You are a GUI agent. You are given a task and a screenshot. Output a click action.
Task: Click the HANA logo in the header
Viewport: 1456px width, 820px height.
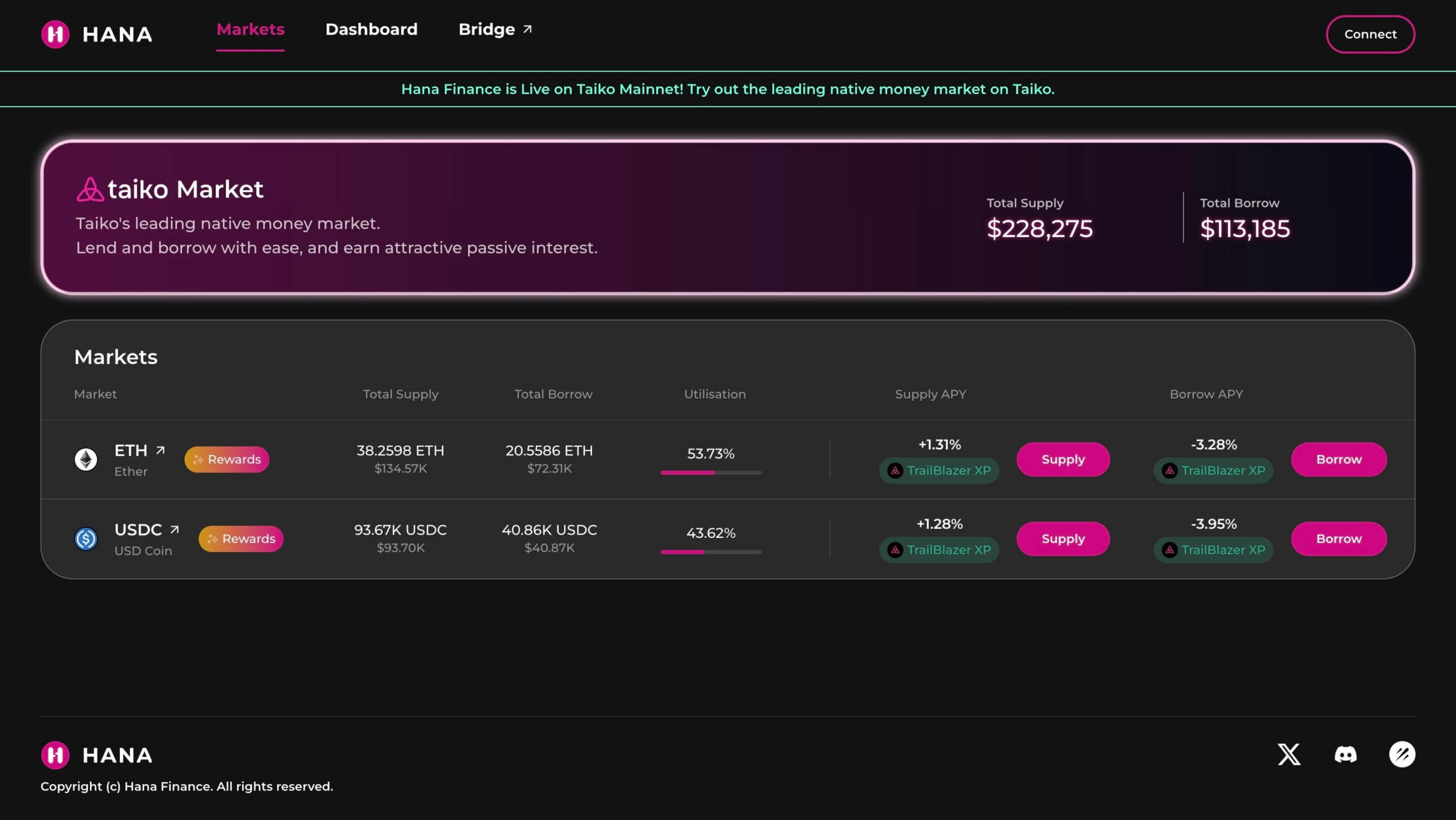pos(97,35)
